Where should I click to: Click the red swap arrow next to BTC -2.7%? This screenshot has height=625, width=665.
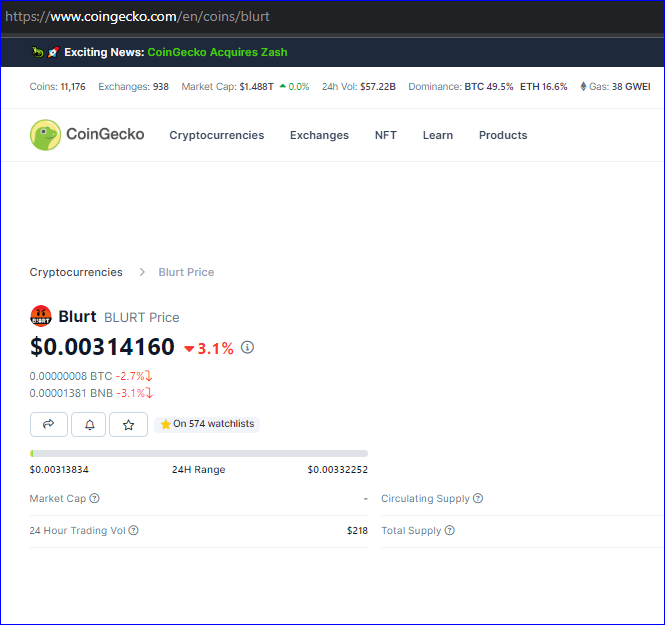click(148, 376)
